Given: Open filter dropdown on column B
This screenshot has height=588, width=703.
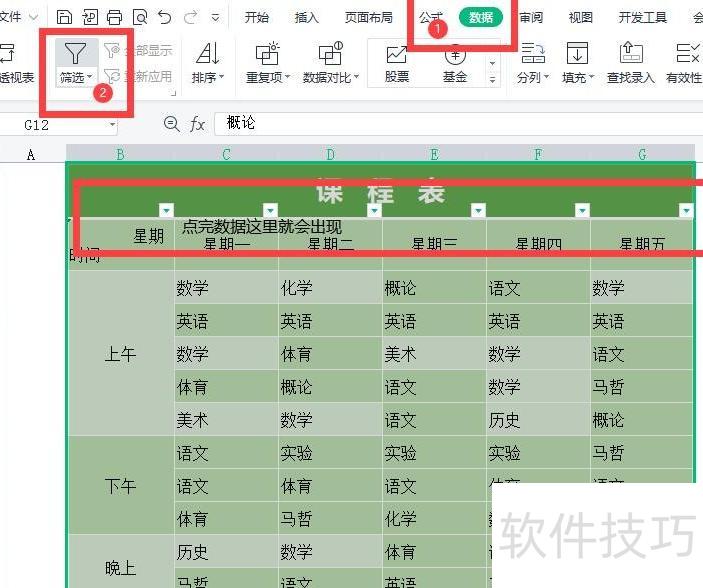Looking at the screenshot, I should point(166,210).
